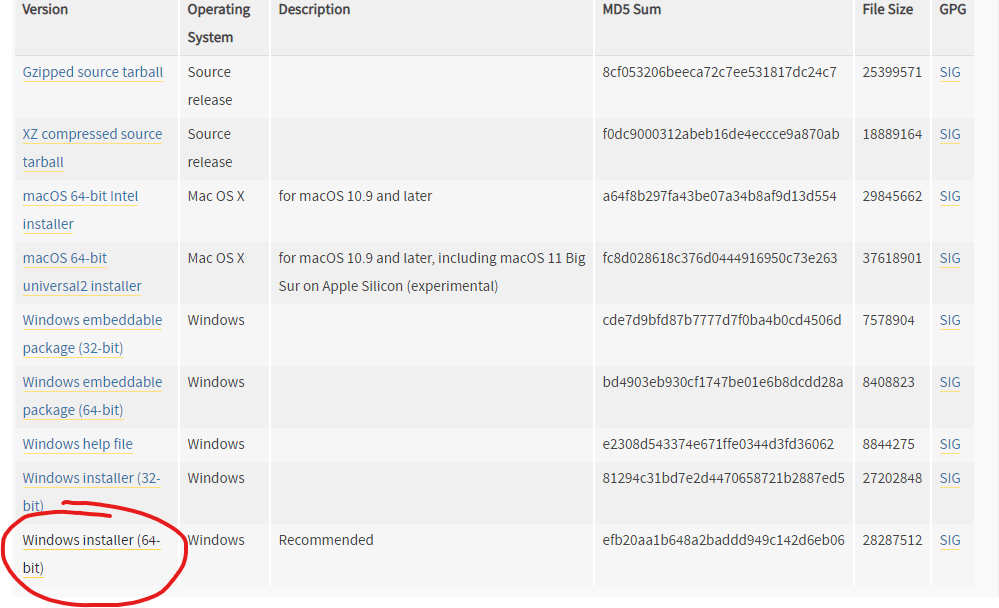Download the recommended Windows installer (64-bit)

tap(91, 541)
